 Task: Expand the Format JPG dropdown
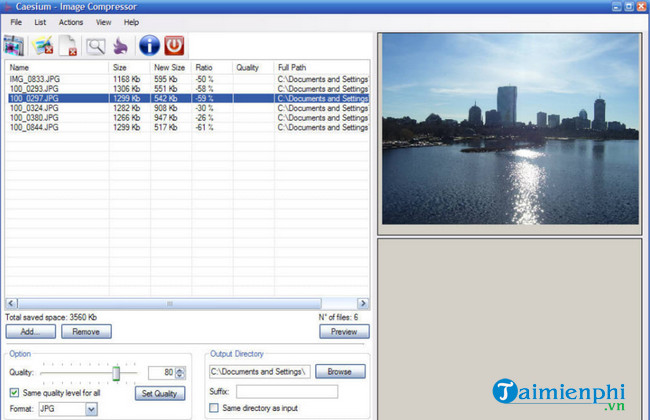click(x=92, y=410)
